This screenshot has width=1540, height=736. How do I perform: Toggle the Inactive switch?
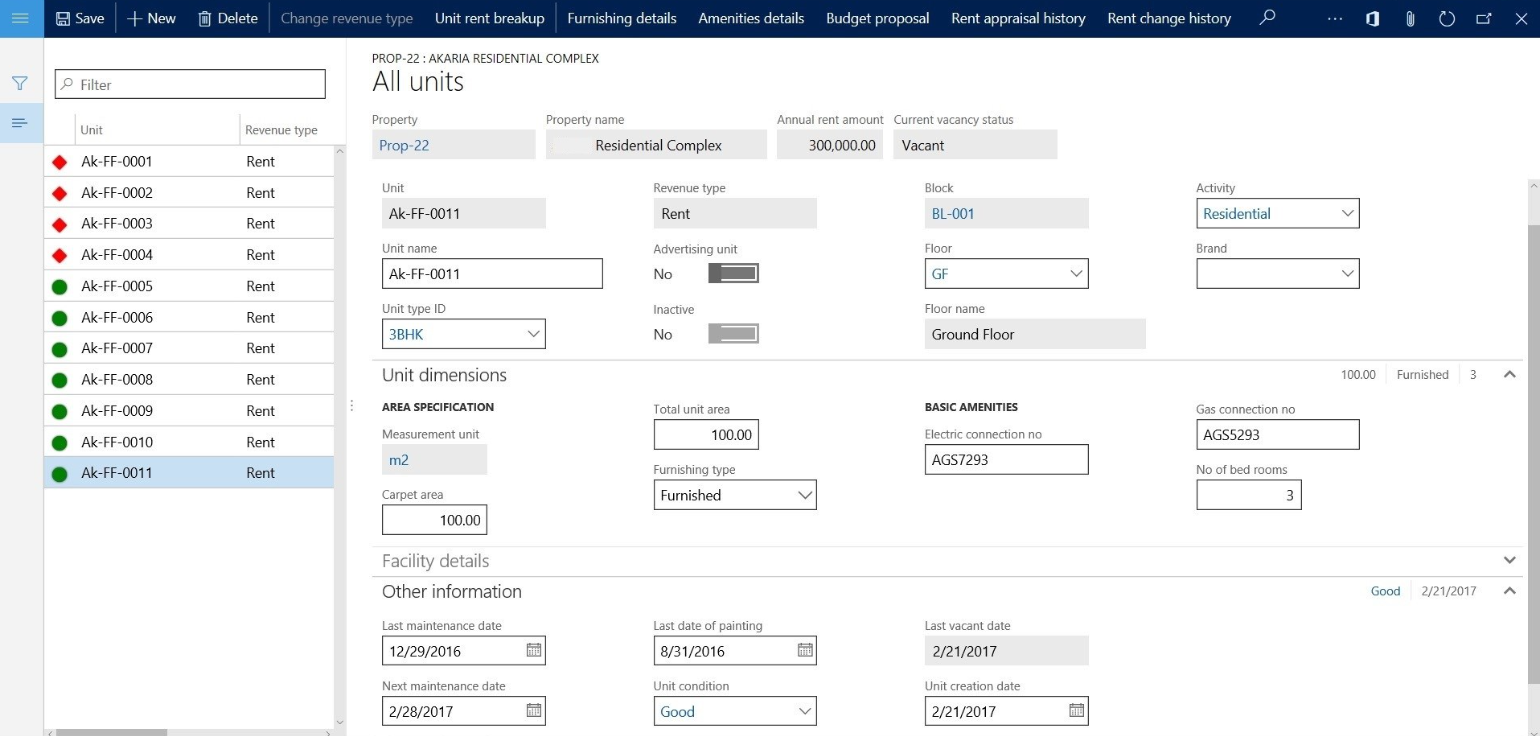coord(733,334)
